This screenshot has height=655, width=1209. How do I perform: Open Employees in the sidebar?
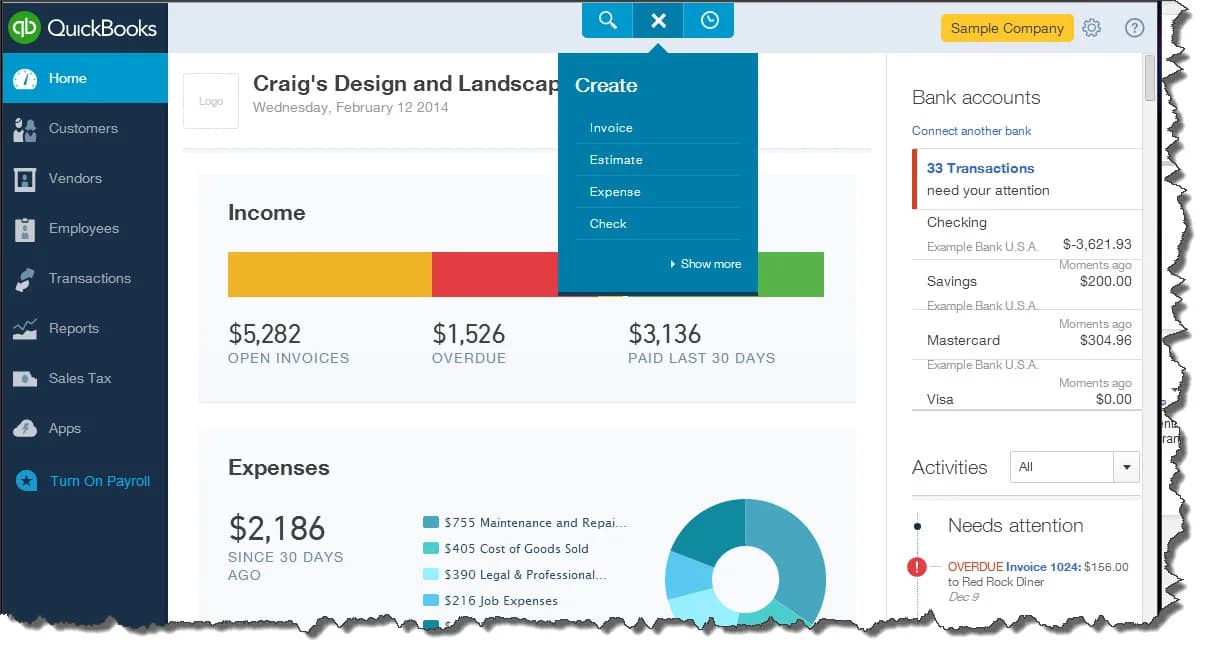(85, 228)
